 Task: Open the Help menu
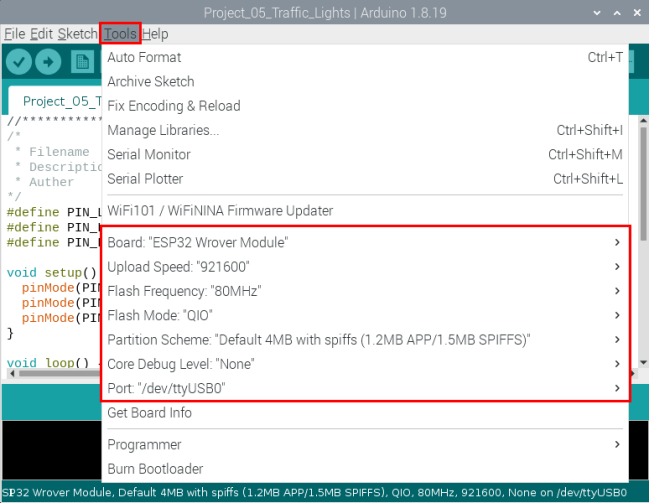pyautogui.click(x=155, y=34)
